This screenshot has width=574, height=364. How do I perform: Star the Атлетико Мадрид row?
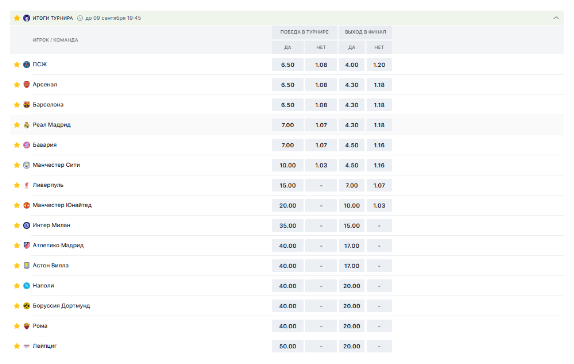(x=17, y=245)
